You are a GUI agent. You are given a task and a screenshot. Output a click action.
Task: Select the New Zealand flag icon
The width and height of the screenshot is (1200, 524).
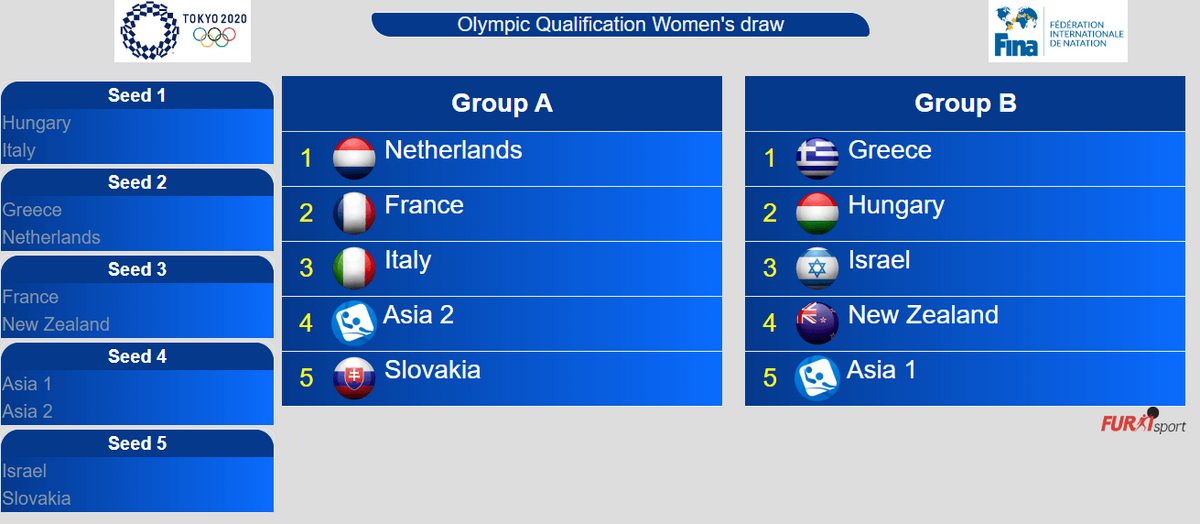[817, 323]
